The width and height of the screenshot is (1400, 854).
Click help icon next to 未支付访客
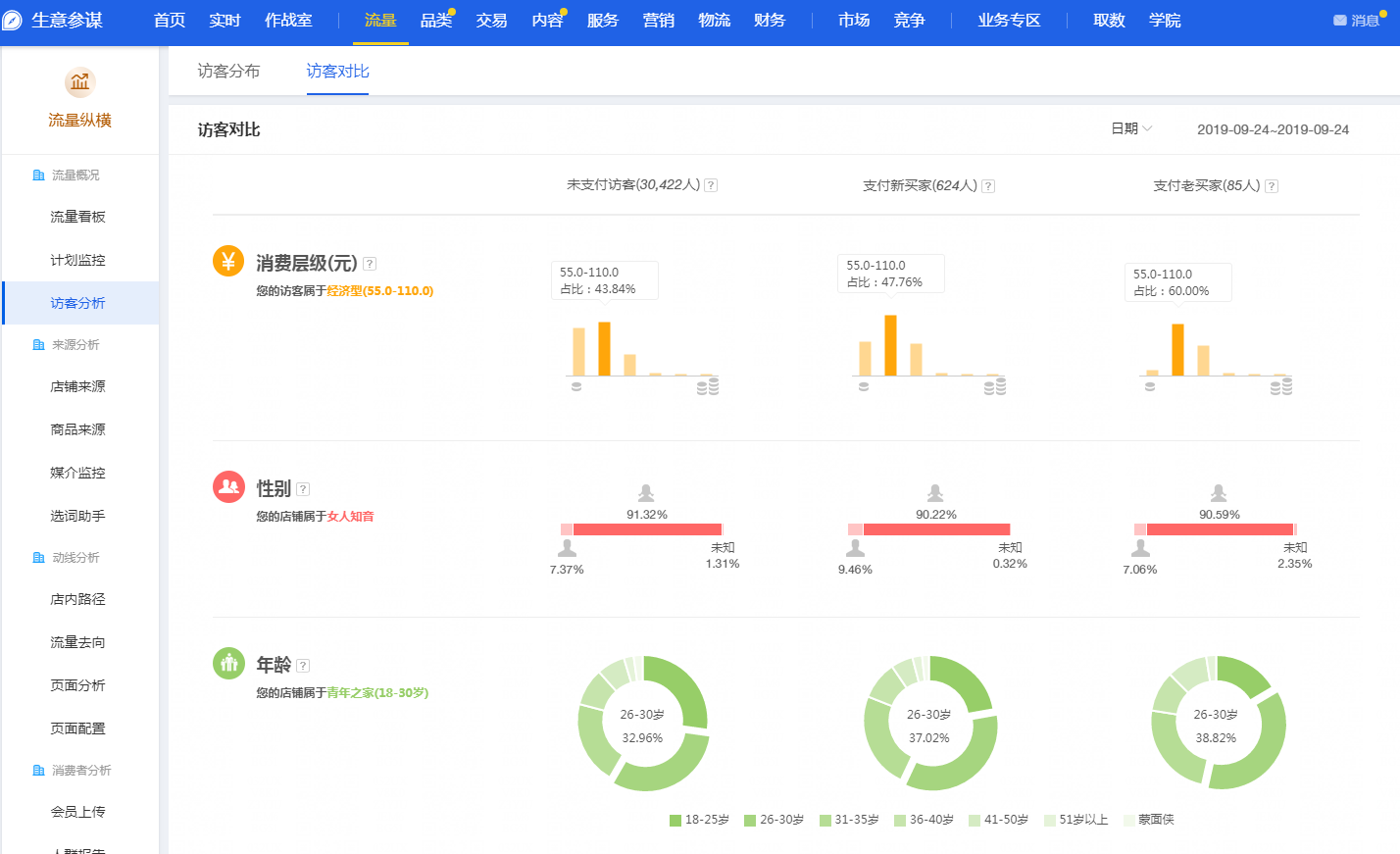(x=711, y=185)
